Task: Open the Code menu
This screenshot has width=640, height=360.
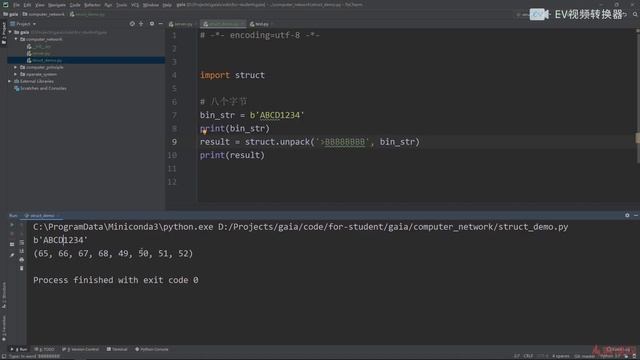Action: click(x=75, y=5)
